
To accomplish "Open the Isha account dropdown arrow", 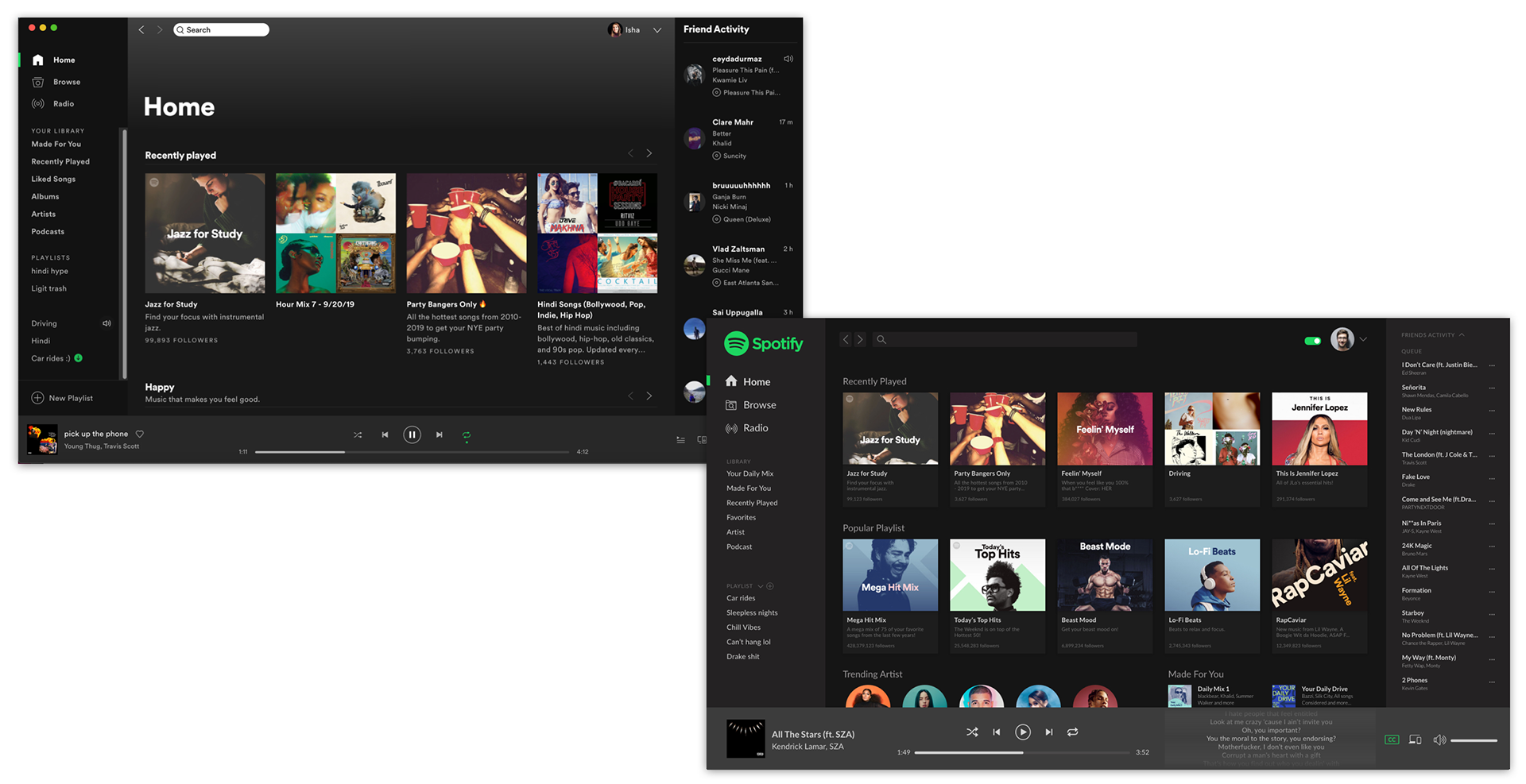I will (657, 30).
